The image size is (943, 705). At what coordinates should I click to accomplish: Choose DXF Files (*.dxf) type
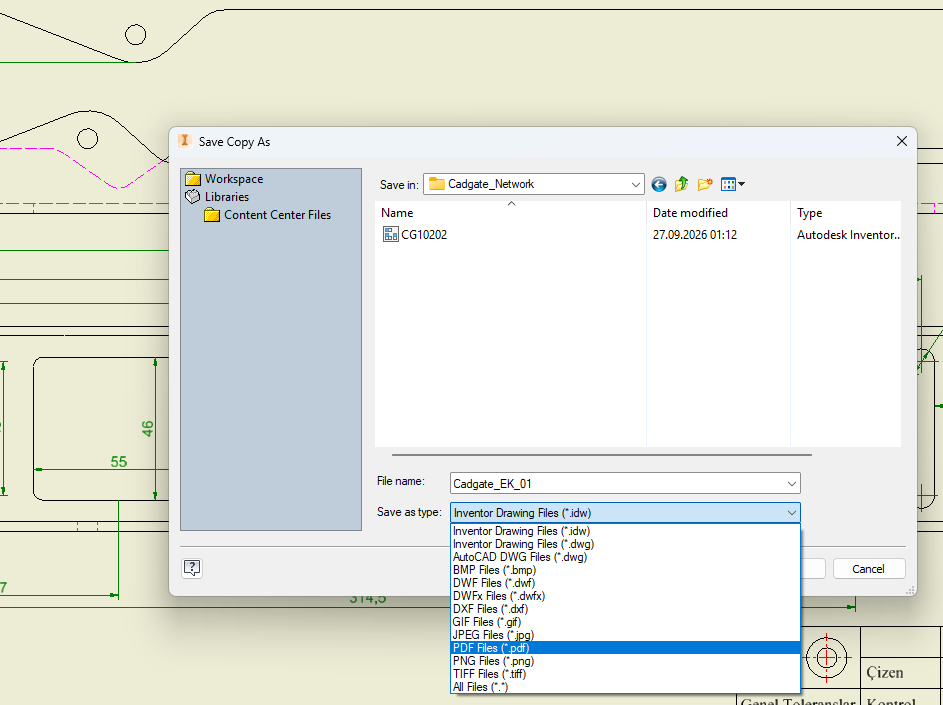coord(625,609)
